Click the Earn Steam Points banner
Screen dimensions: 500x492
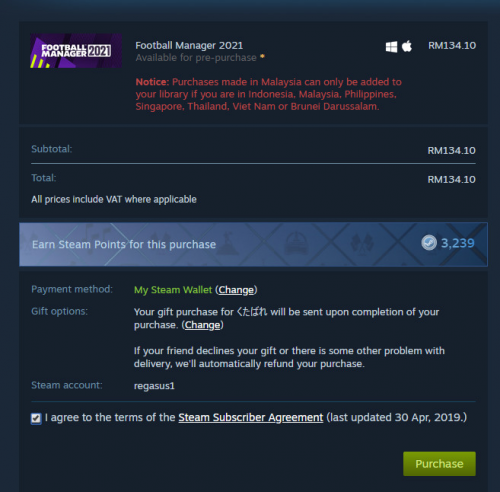point(253,244)
